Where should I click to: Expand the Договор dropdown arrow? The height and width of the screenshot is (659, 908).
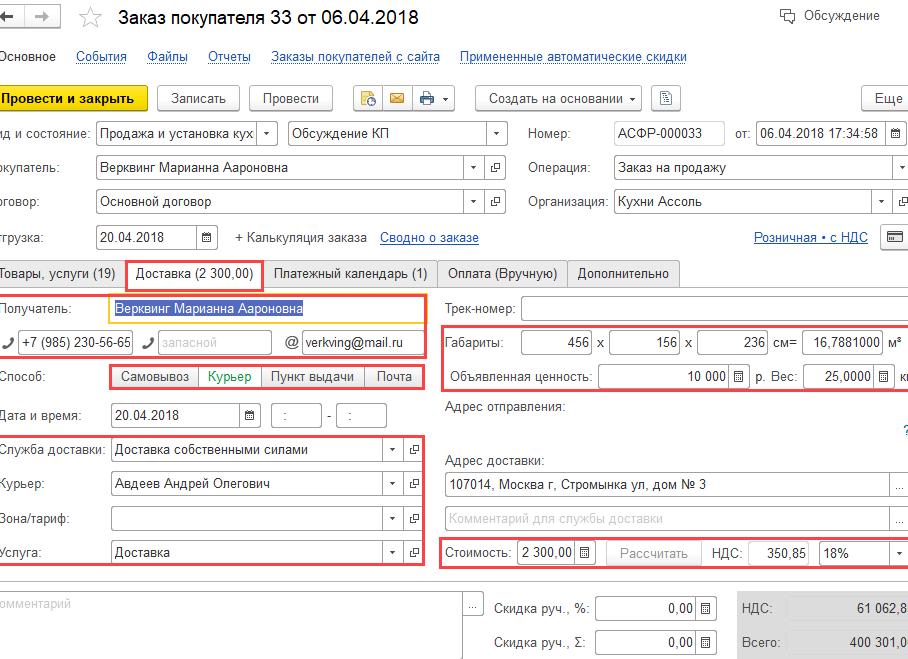(x=474, y=202)
